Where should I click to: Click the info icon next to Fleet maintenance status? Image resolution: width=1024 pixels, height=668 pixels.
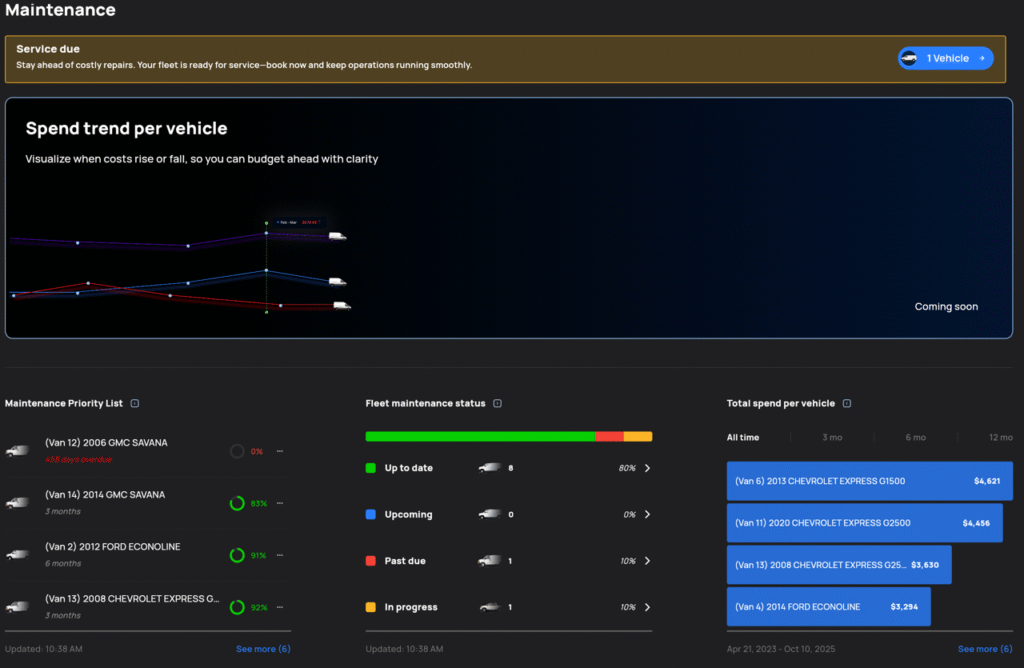coord(497,404)
